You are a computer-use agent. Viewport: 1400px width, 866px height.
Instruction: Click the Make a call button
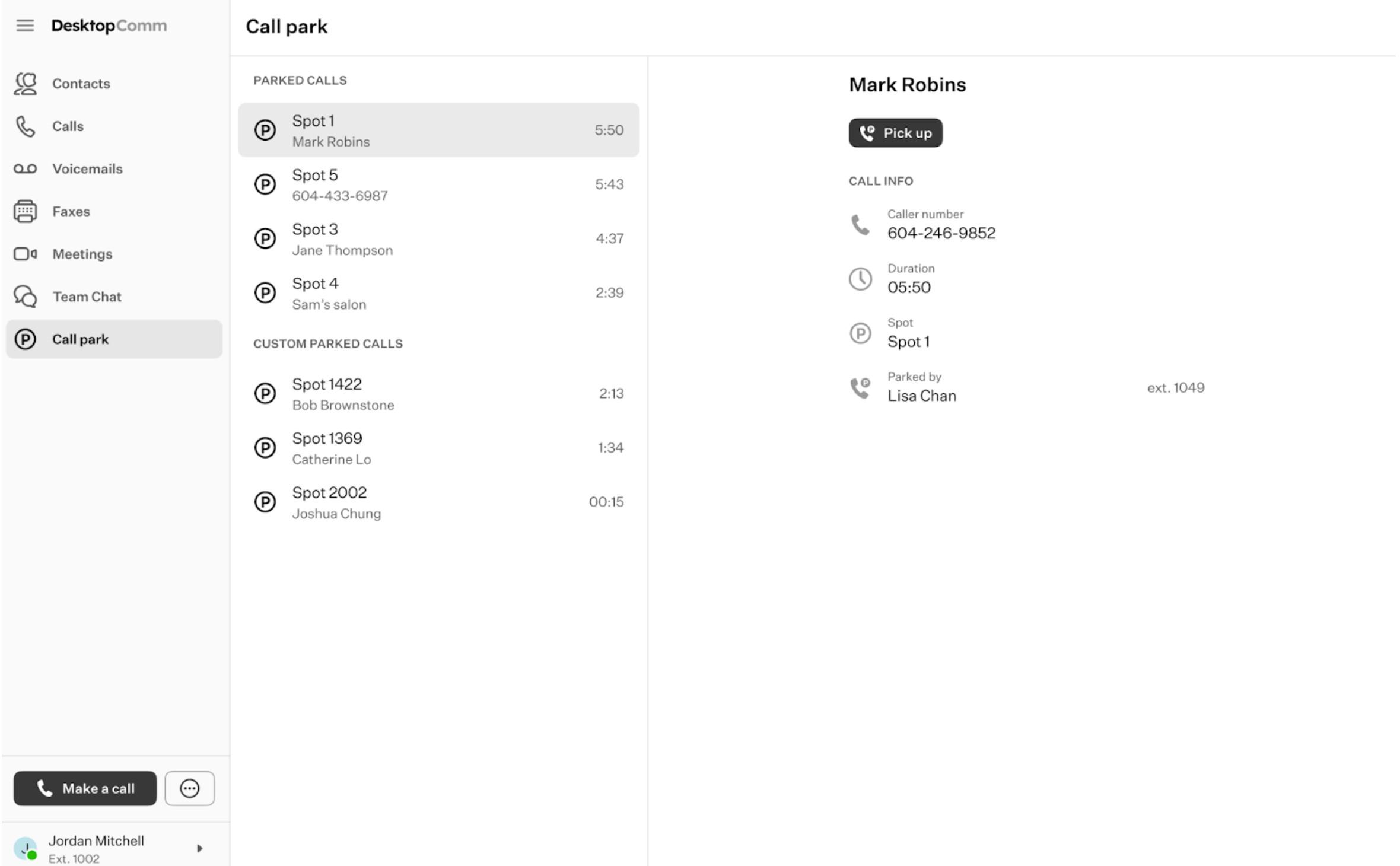85,788
